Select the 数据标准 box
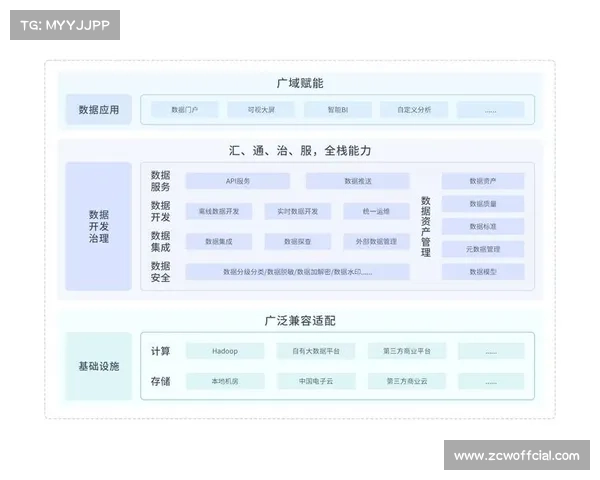Screen dimensions: 600x480 tap(483, 227)
